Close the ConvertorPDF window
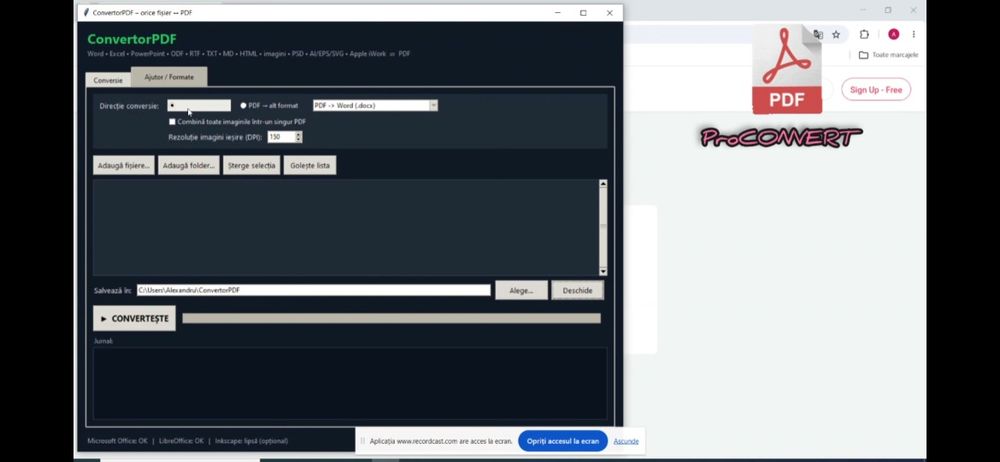 click(609, 12)
